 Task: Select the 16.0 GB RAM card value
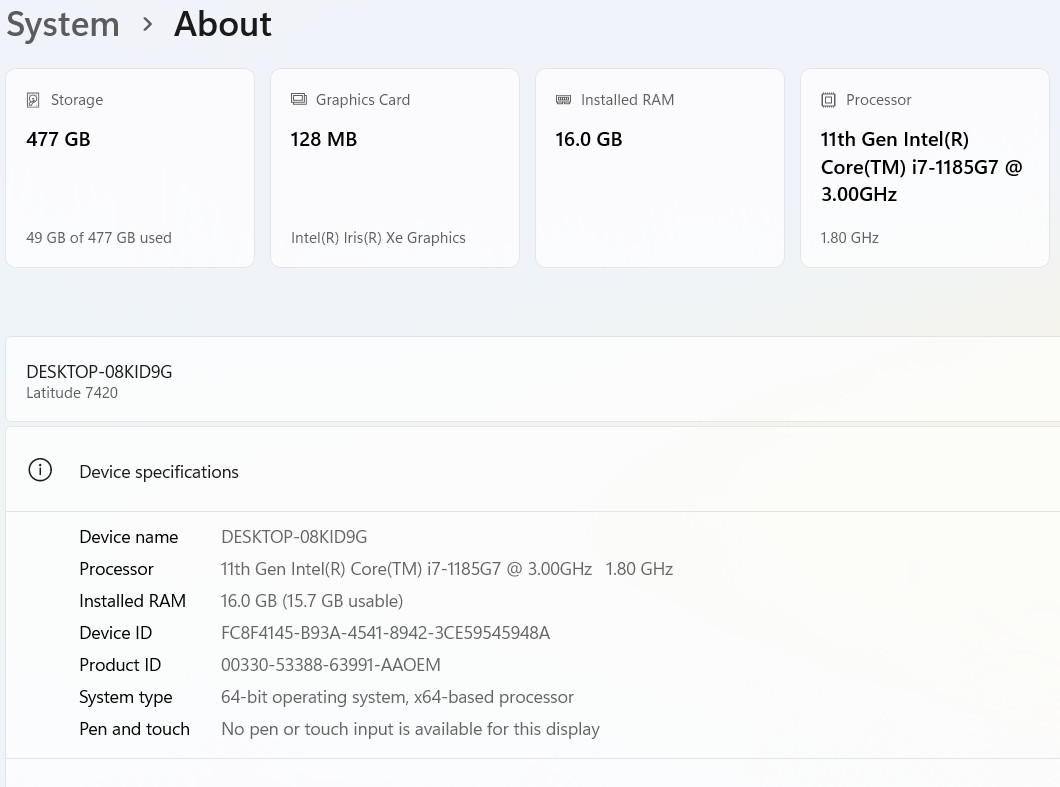pyautogui.click(x=589, y=139)
